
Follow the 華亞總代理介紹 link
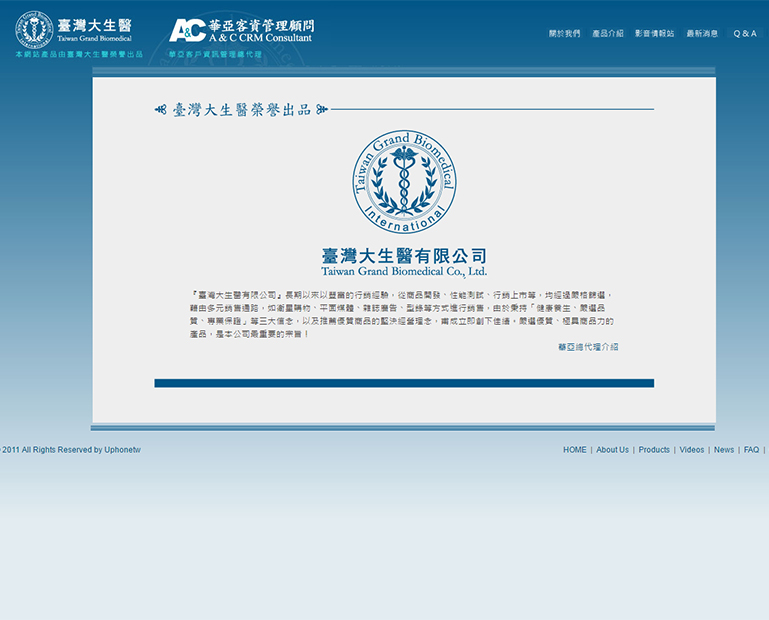pyautogui.click(x=588, y=347)
